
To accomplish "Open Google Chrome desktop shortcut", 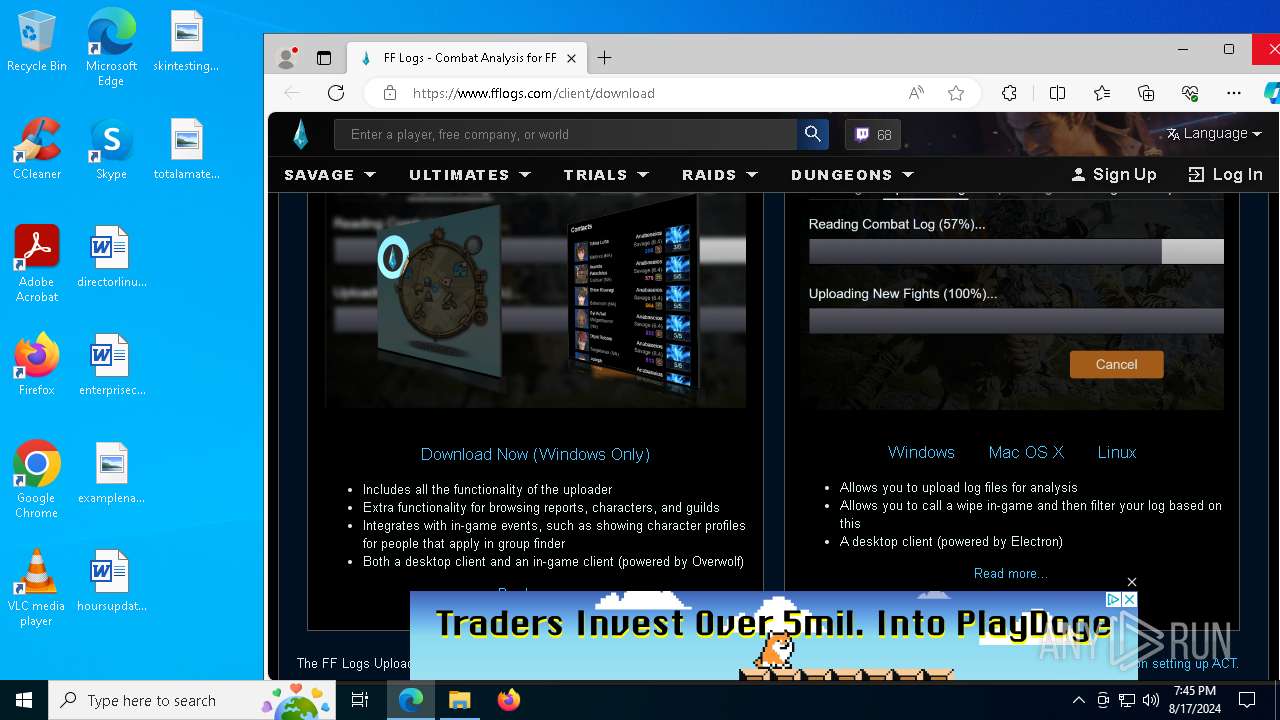I will point(37,479).
